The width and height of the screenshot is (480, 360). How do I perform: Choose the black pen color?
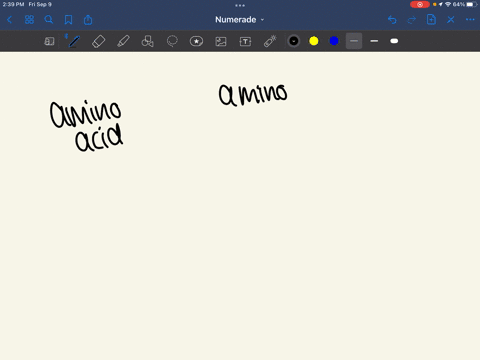(294, 41)
